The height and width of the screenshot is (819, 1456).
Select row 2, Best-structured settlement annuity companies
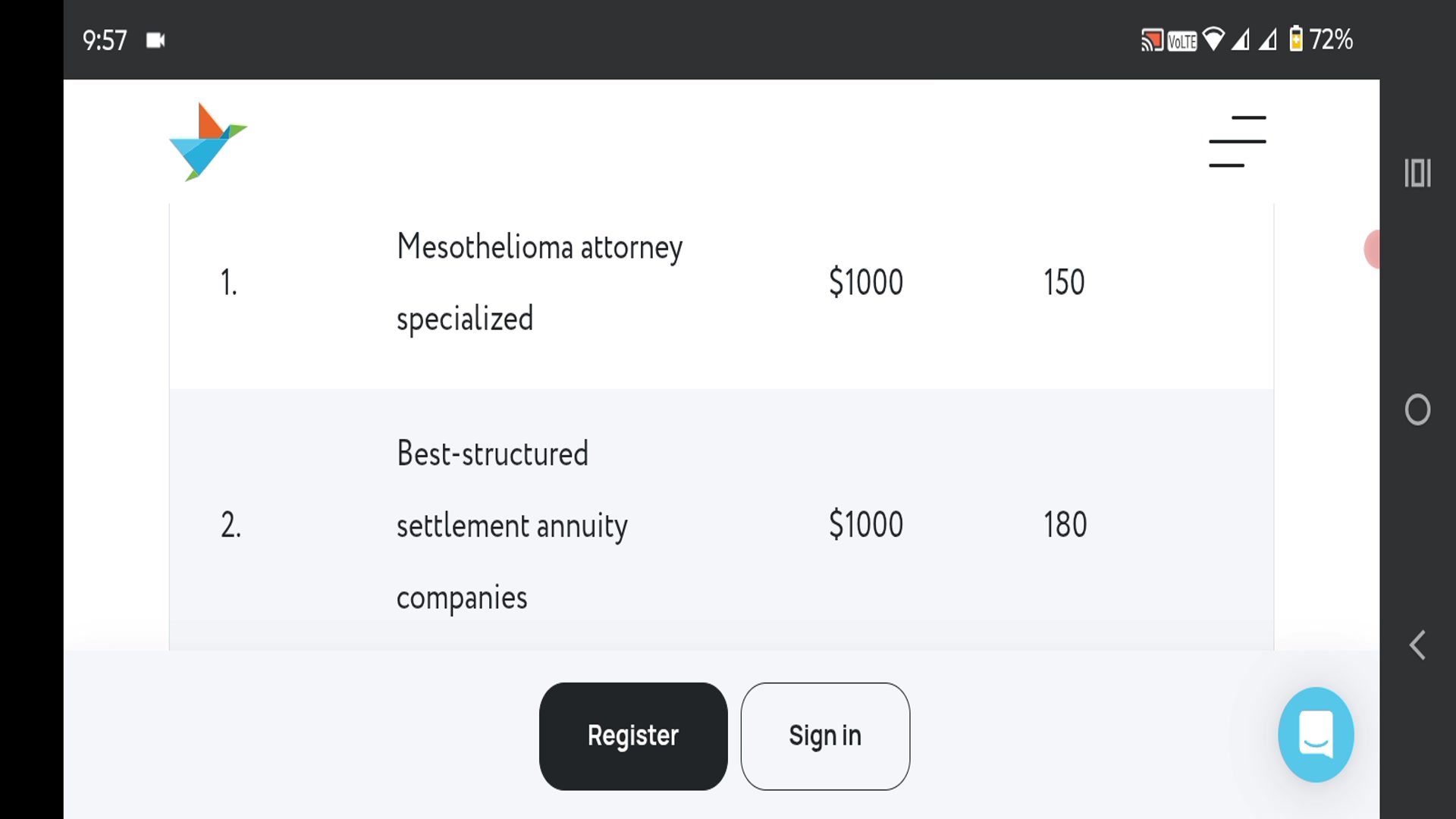pos(512,524)
